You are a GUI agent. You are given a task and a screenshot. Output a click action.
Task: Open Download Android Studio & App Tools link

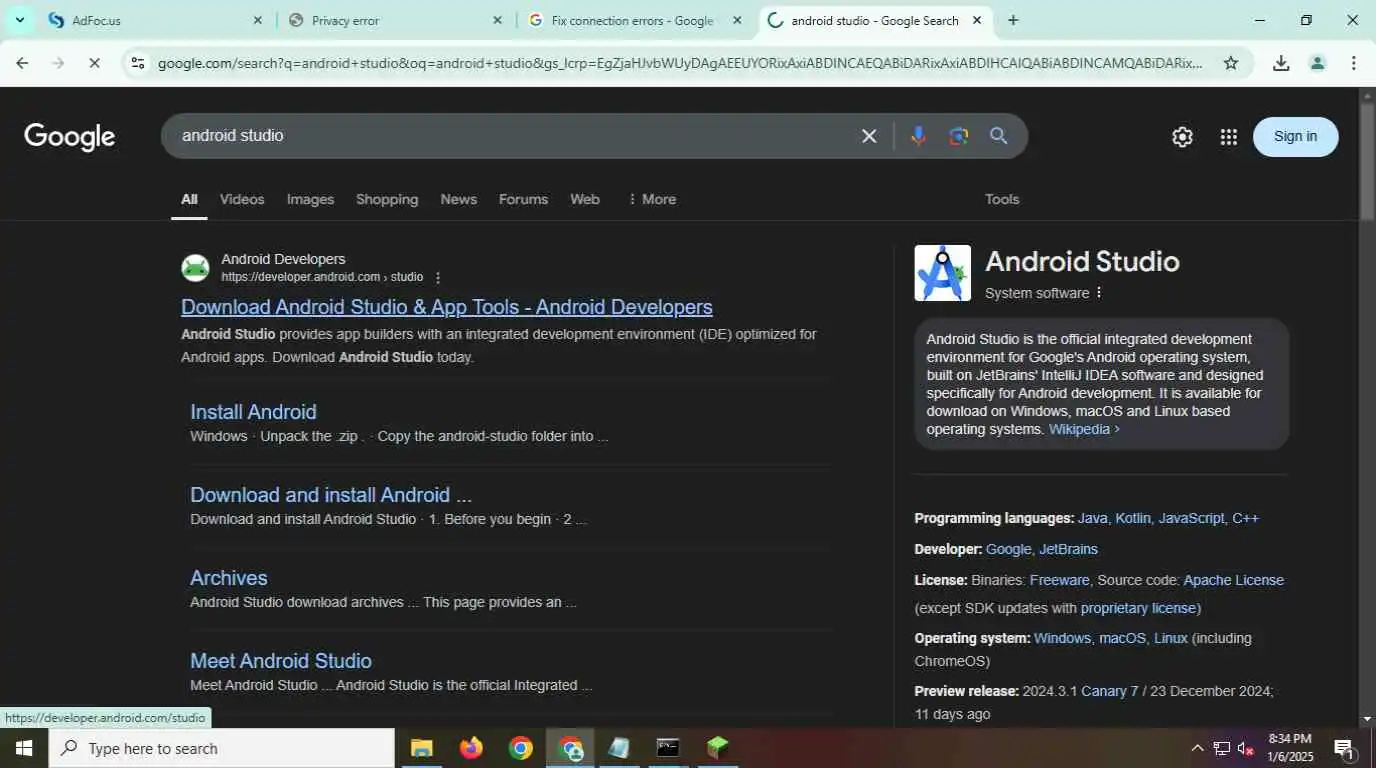[x=447, y=307]
